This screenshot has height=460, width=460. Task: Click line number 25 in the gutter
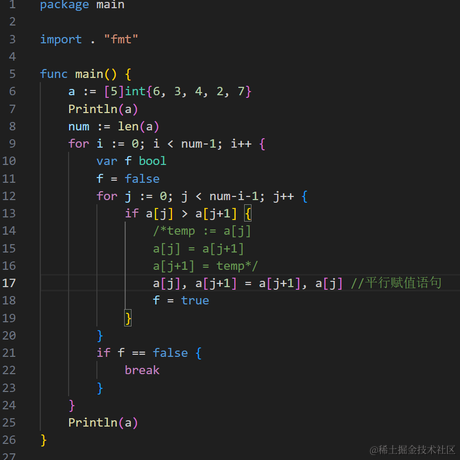tap(9, 422)
